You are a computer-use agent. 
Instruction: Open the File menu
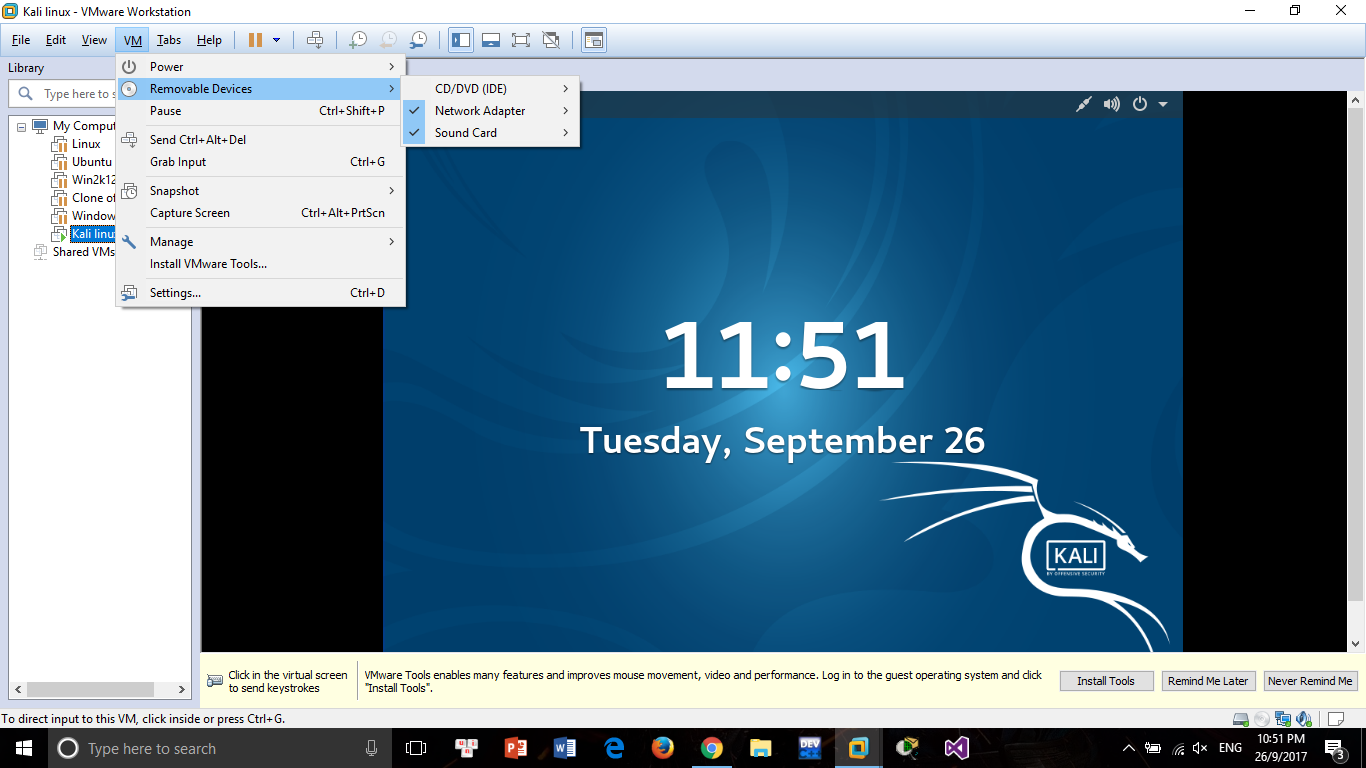tap(21, 40)
